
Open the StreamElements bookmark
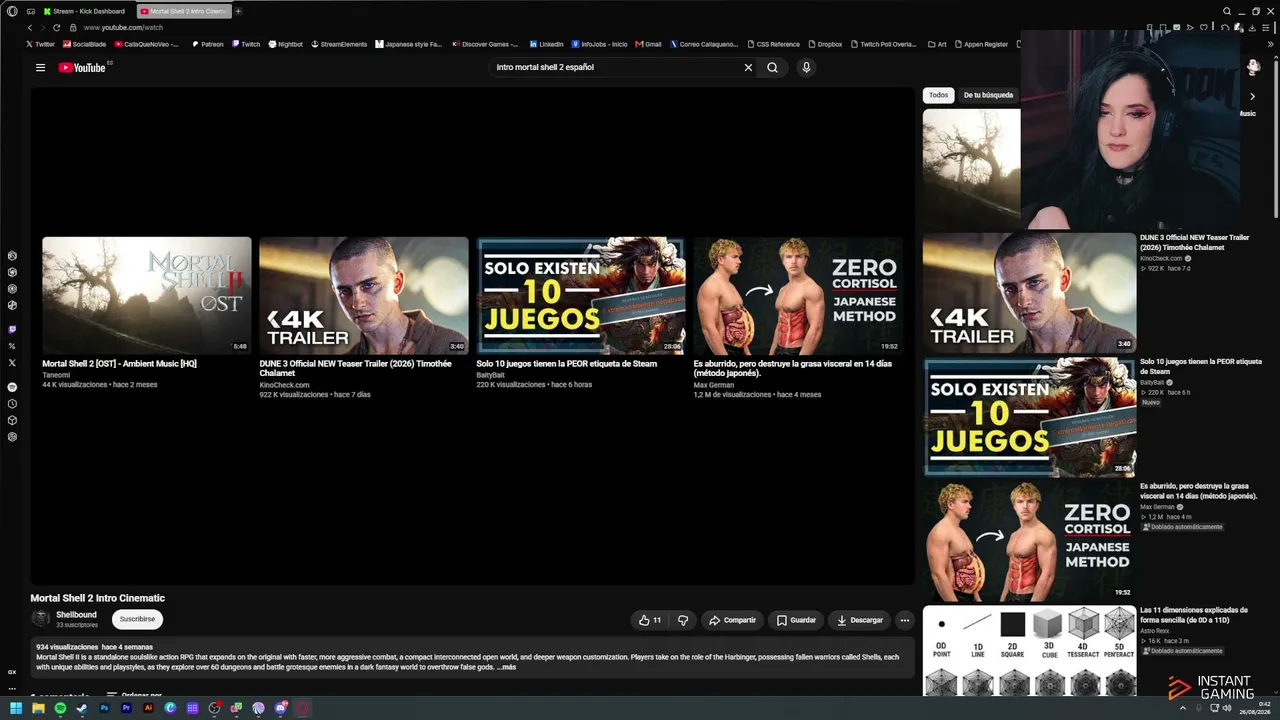339,44
